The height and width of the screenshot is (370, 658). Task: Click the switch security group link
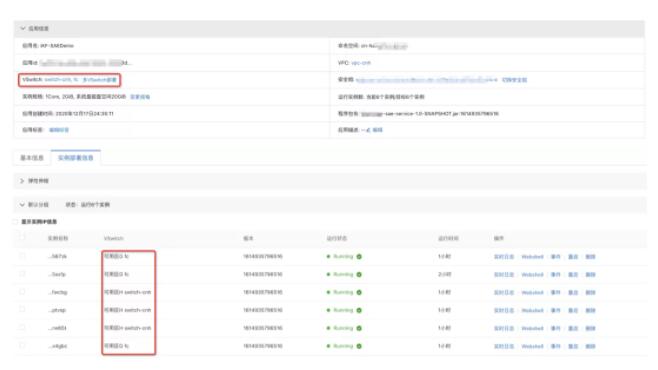(x=514, y=80)
